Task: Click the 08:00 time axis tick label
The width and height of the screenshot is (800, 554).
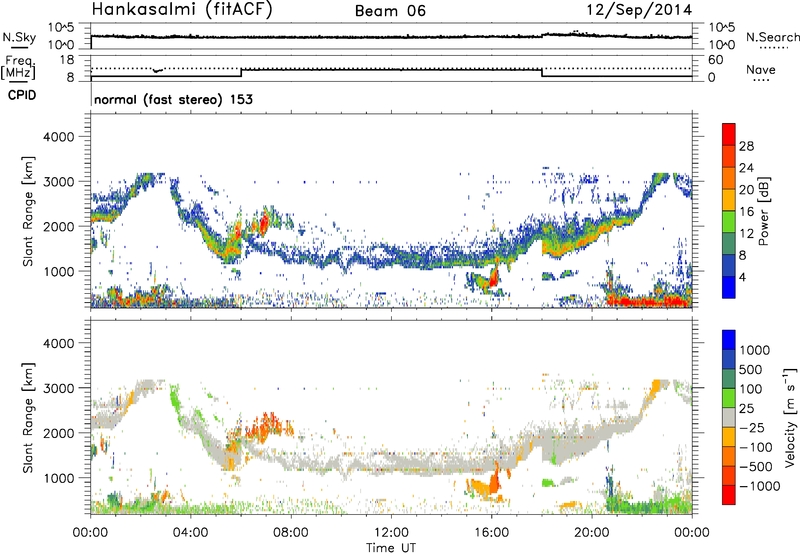Action: (x=291, y=533)
